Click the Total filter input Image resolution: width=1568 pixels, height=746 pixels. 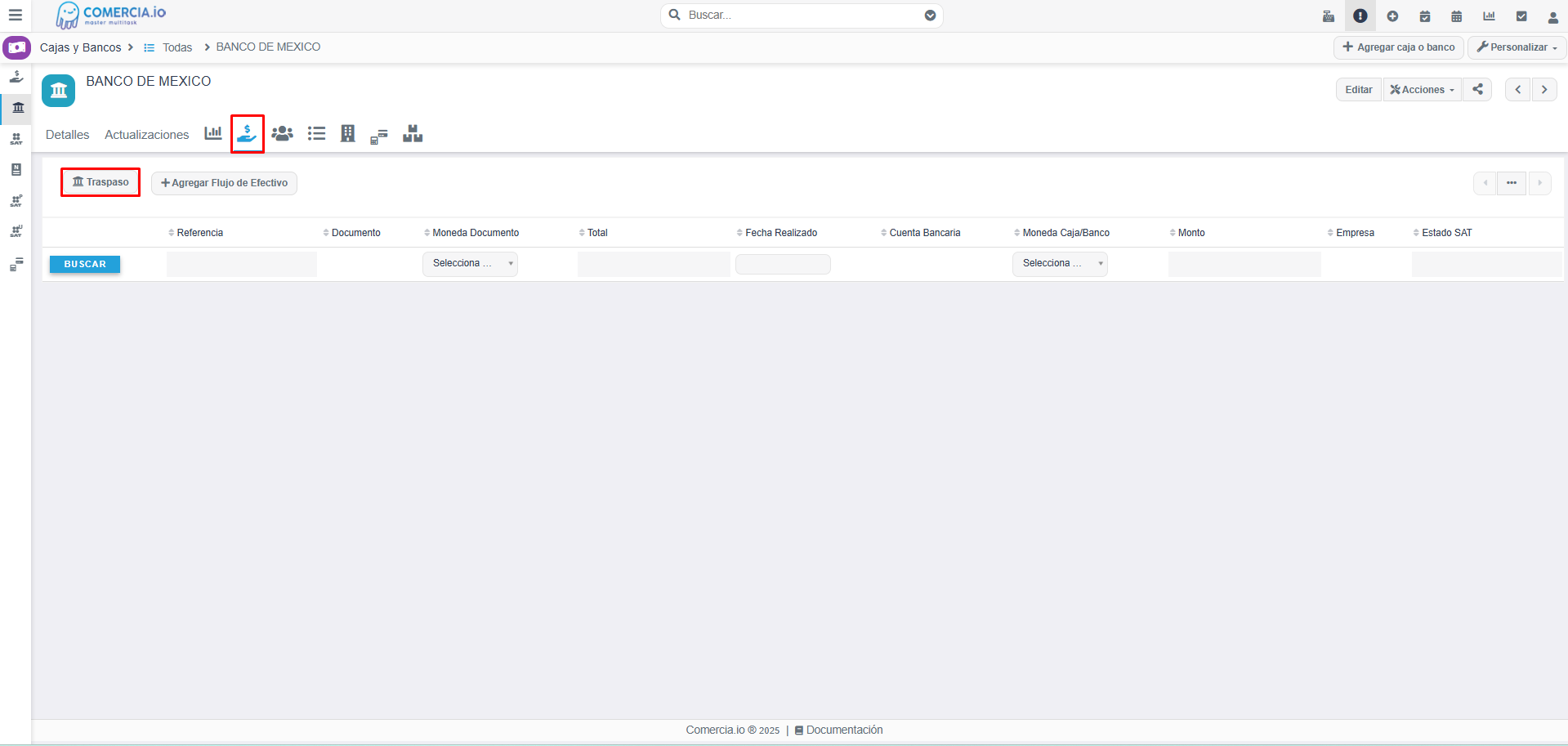coord(654,264)
